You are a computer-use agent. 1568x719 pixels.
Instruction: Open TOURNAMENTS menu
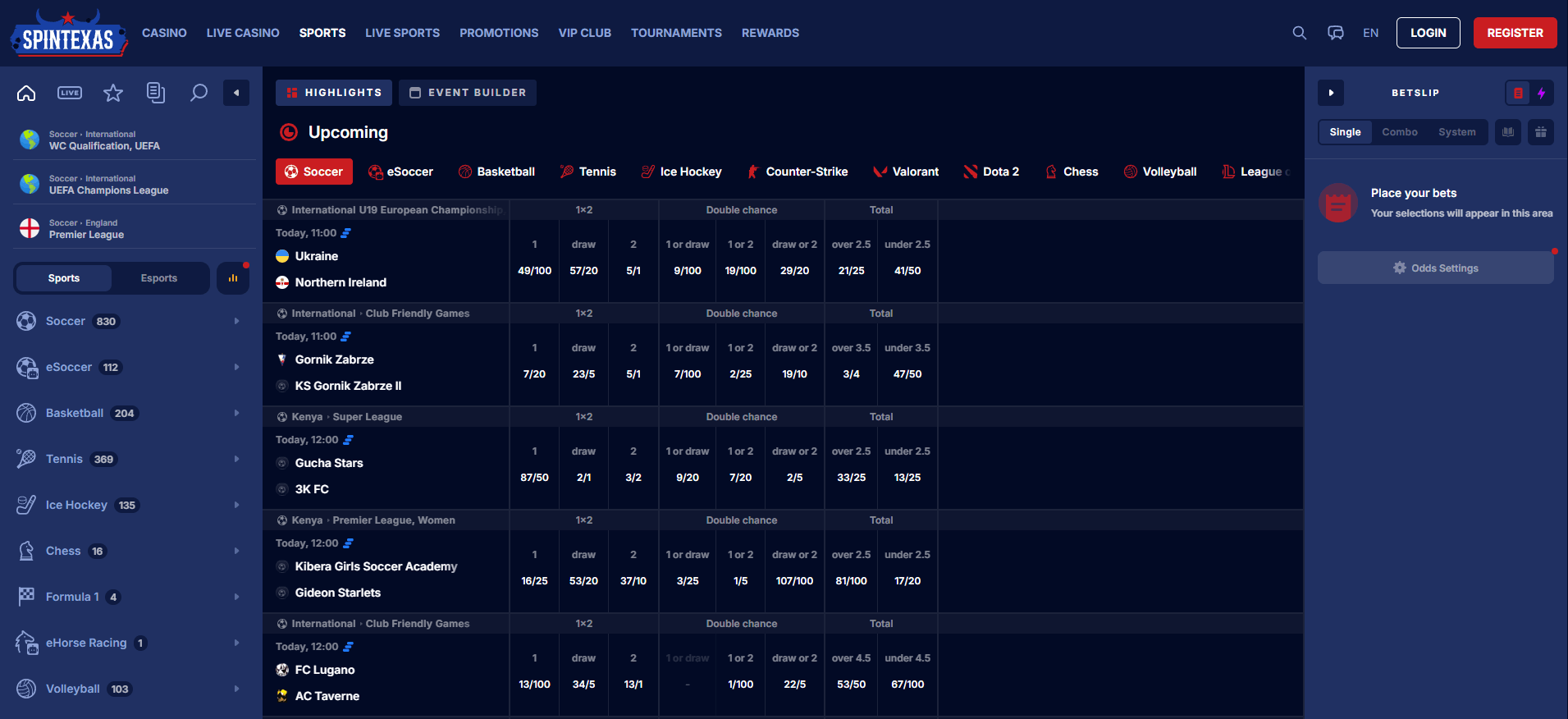point(676,33)
